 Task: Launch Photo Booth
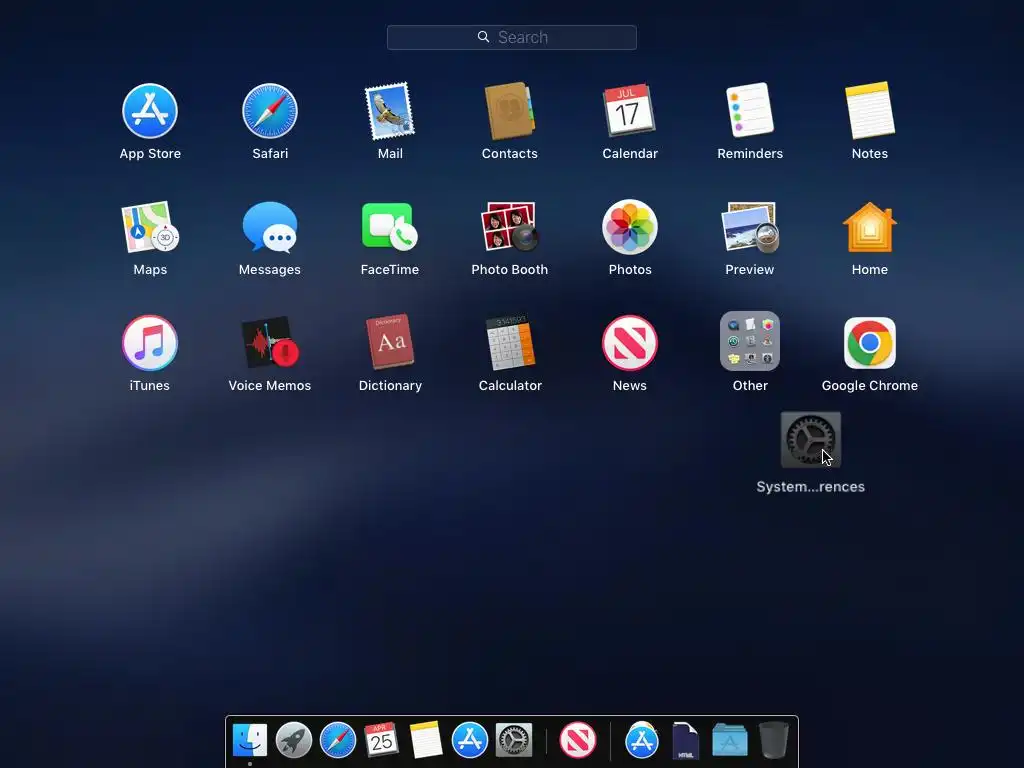click(x=509, y=226)
